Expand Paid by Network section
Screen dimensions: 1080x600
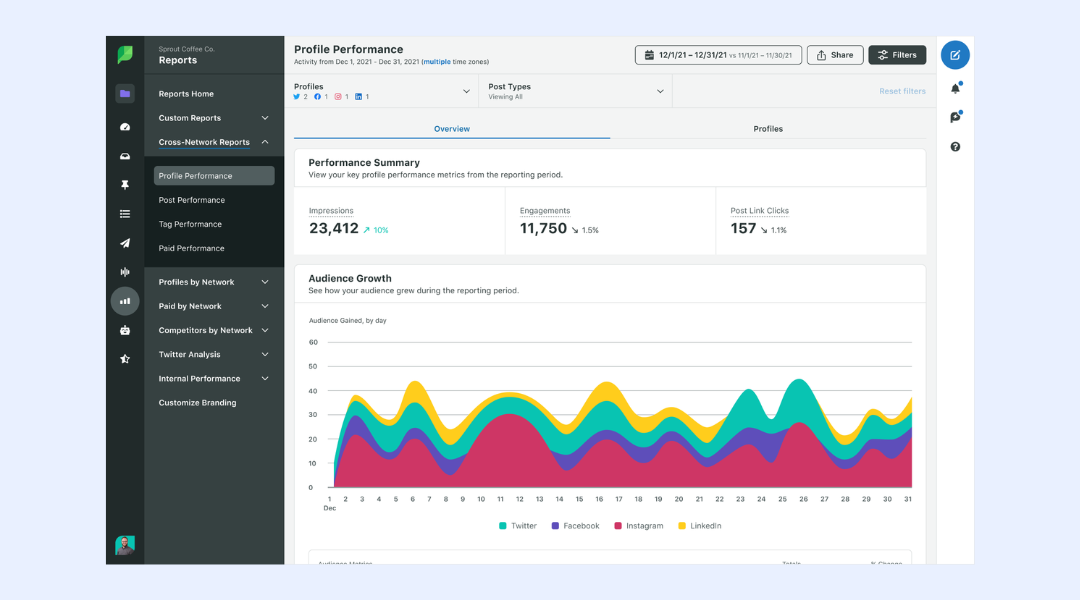214,306
